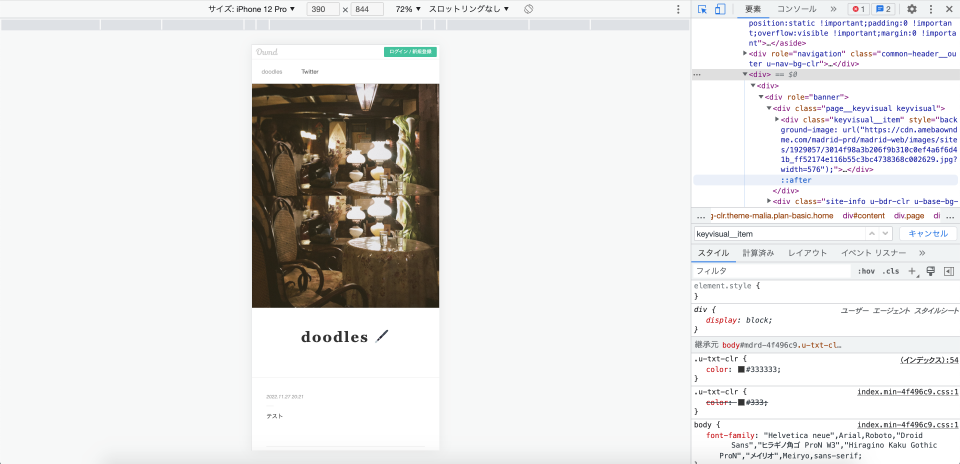The width and height of the screenshot is (960, 464).
Task: Activate the inspect element picker icon
Action: click(702, 9)
